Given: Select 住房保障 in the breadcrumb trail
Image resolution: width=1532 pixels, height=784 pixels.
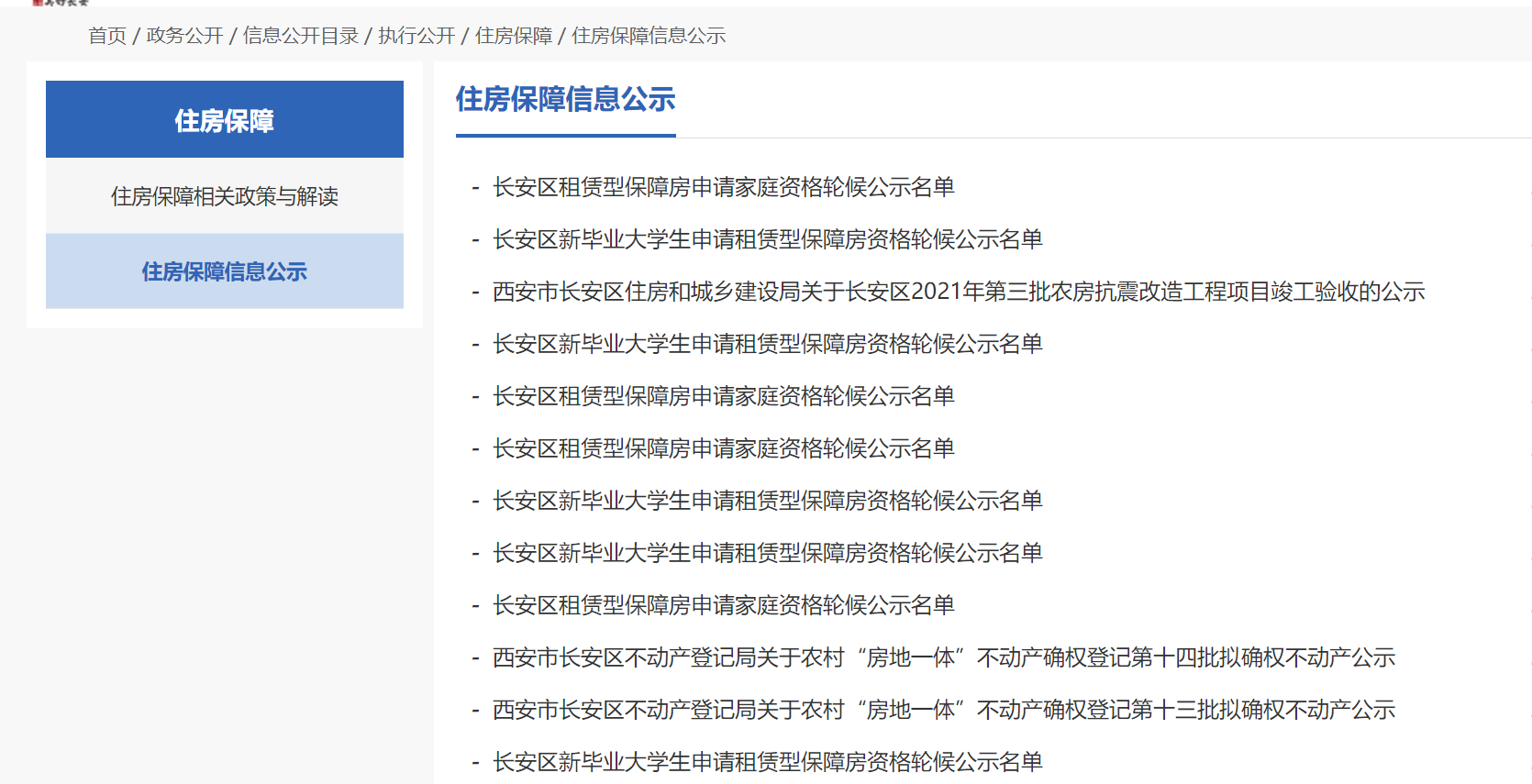Looking at the screenshot, I should [x=514, y=36].
